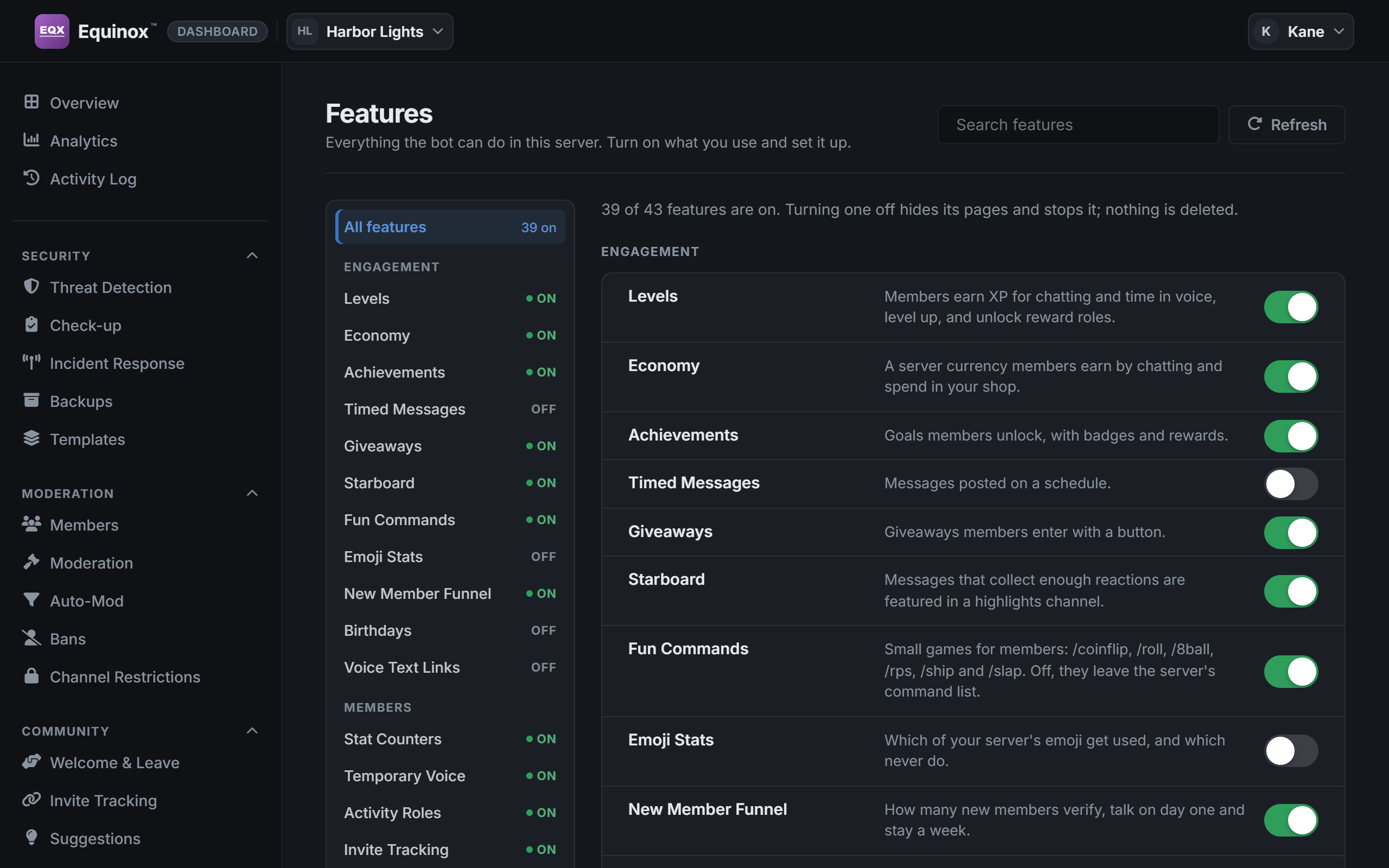
Task: Click the Equinox EQX logo icon
Action: [52, 31]
